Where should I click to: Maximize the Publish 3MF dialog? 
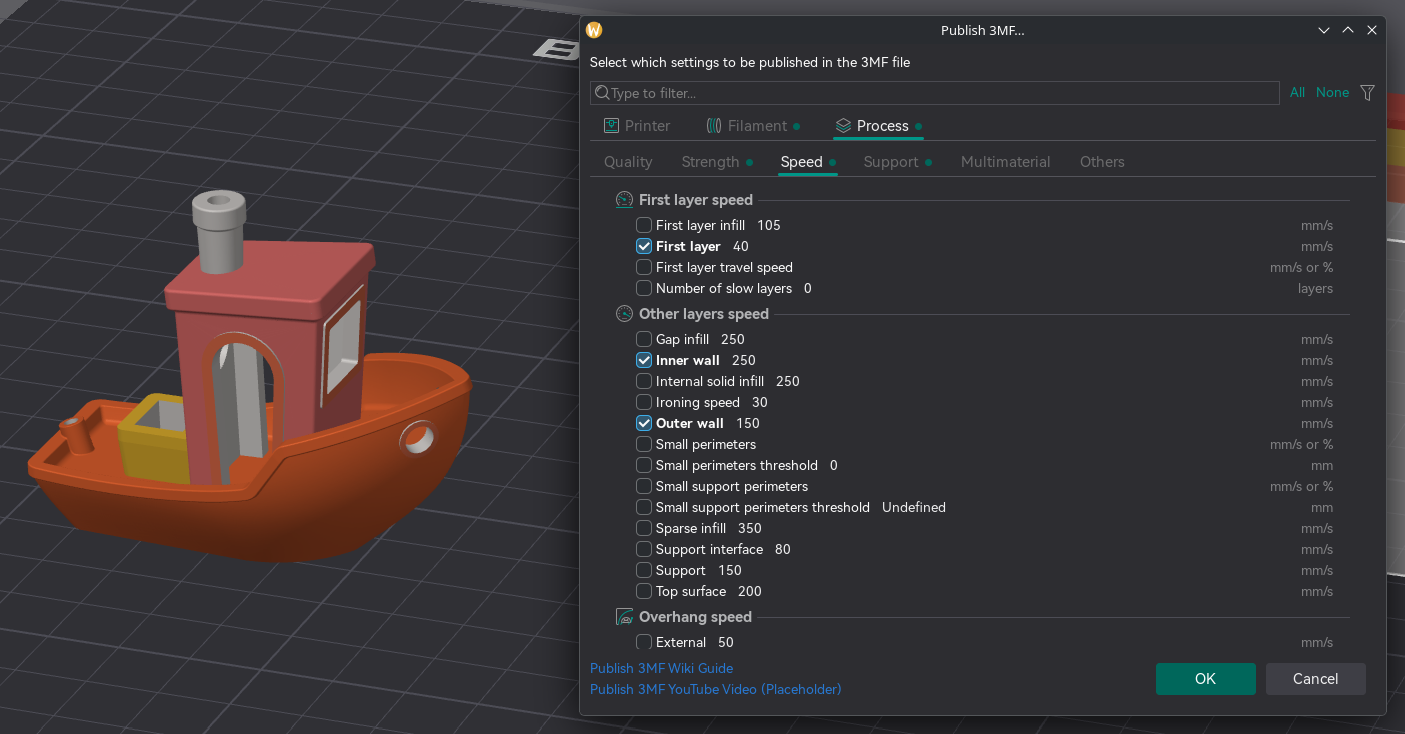click(1348, 30)
